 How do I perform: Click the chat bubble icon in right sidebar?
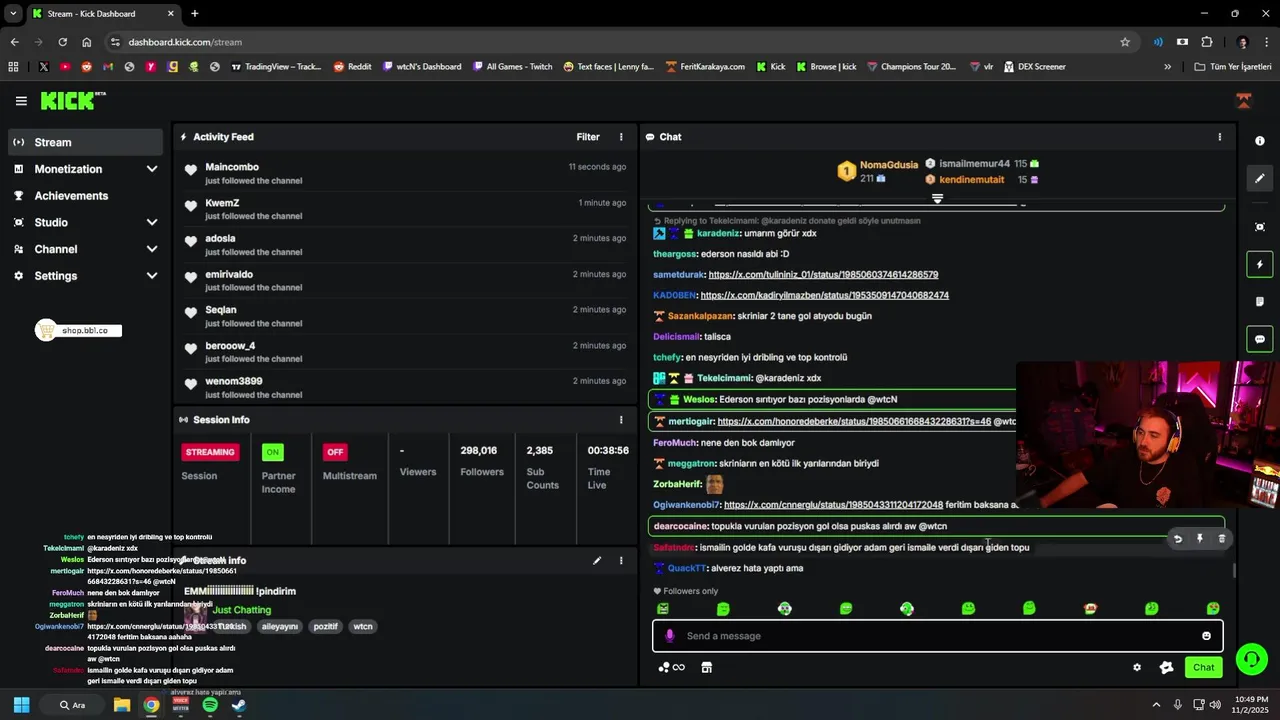point(1260,339)
